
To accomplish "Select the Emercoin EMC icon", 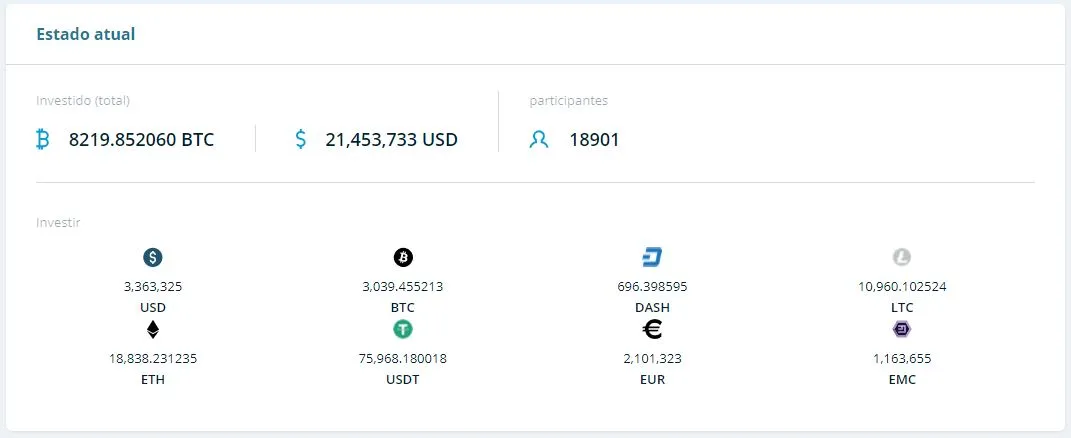I will click(x=902, y=329).
